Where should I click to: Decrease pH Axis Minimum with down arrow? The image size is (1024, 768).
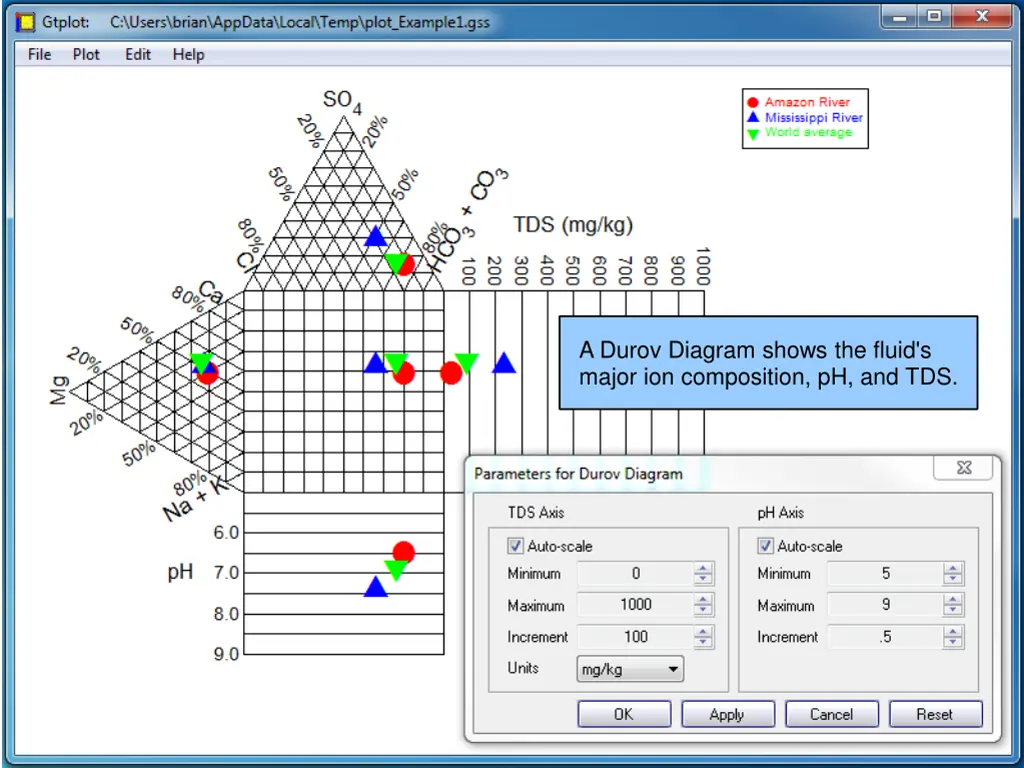[x=954, y=579]
